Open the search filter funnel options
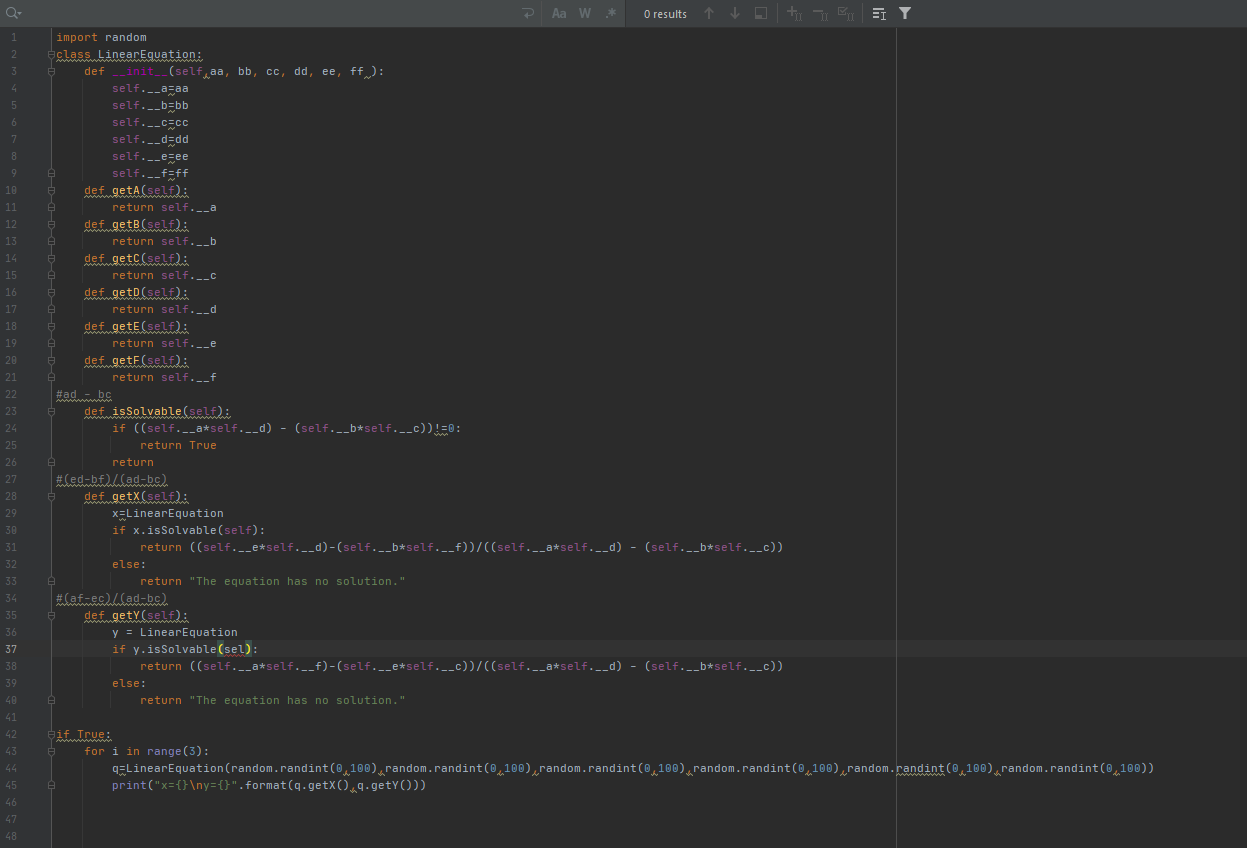Image resolution: width=1247 pixels, height=848 pixels. click(905, 13)
